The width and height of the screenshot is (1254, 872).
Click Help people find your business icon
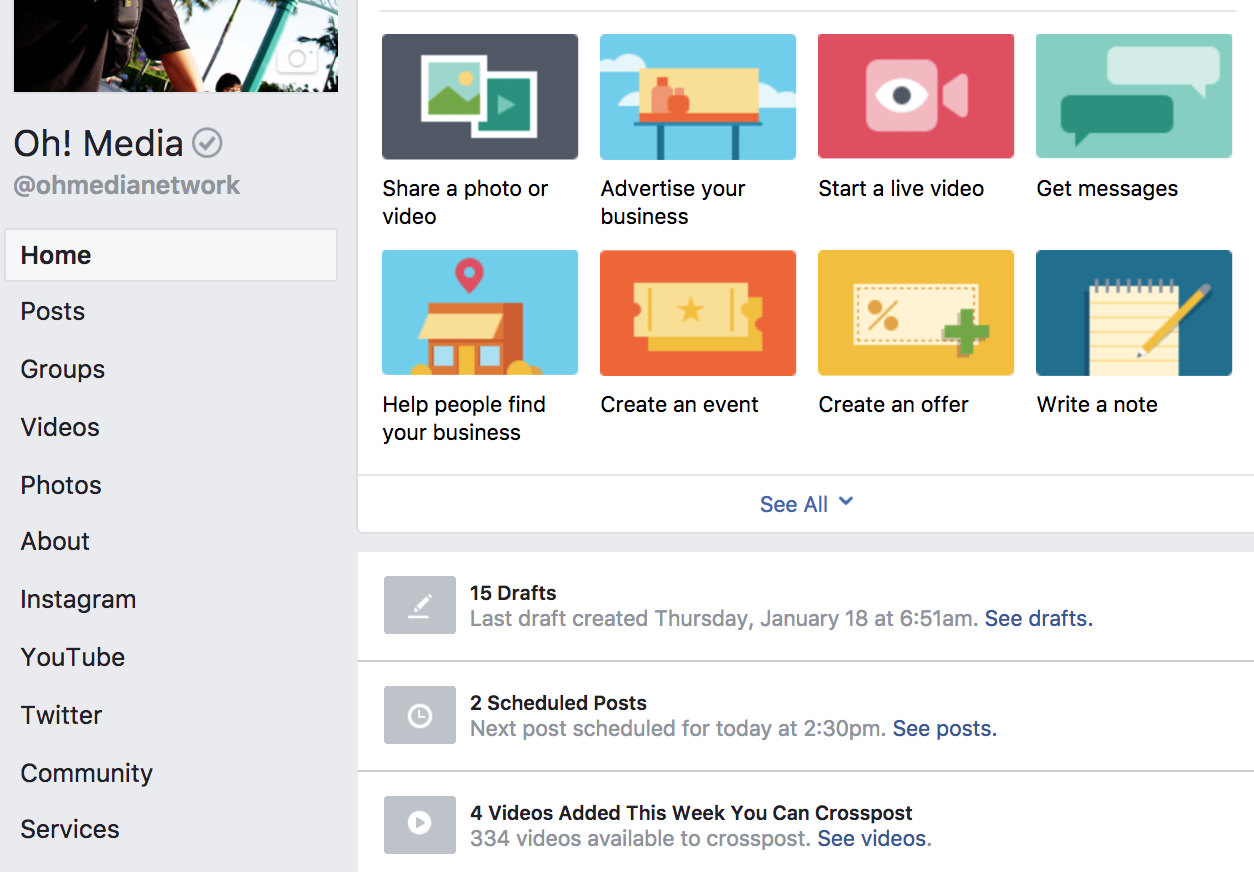coord(480,313)
